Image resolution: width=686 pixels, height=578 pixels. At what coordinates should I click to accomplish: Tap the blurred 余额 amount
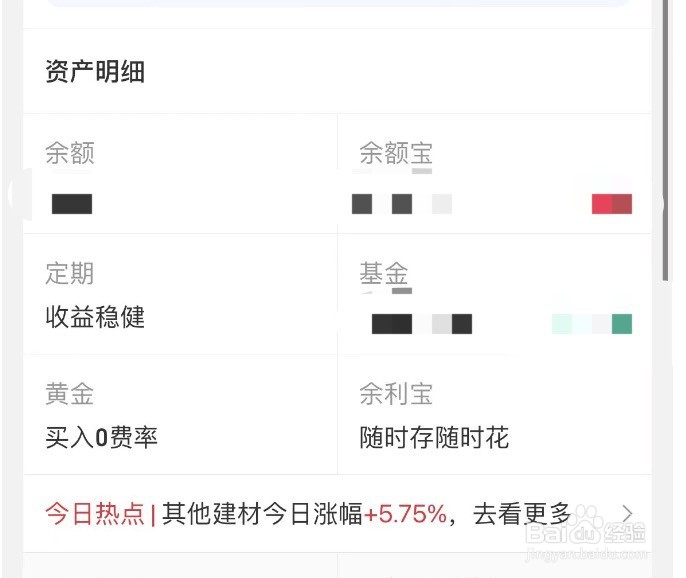point(72,204)
